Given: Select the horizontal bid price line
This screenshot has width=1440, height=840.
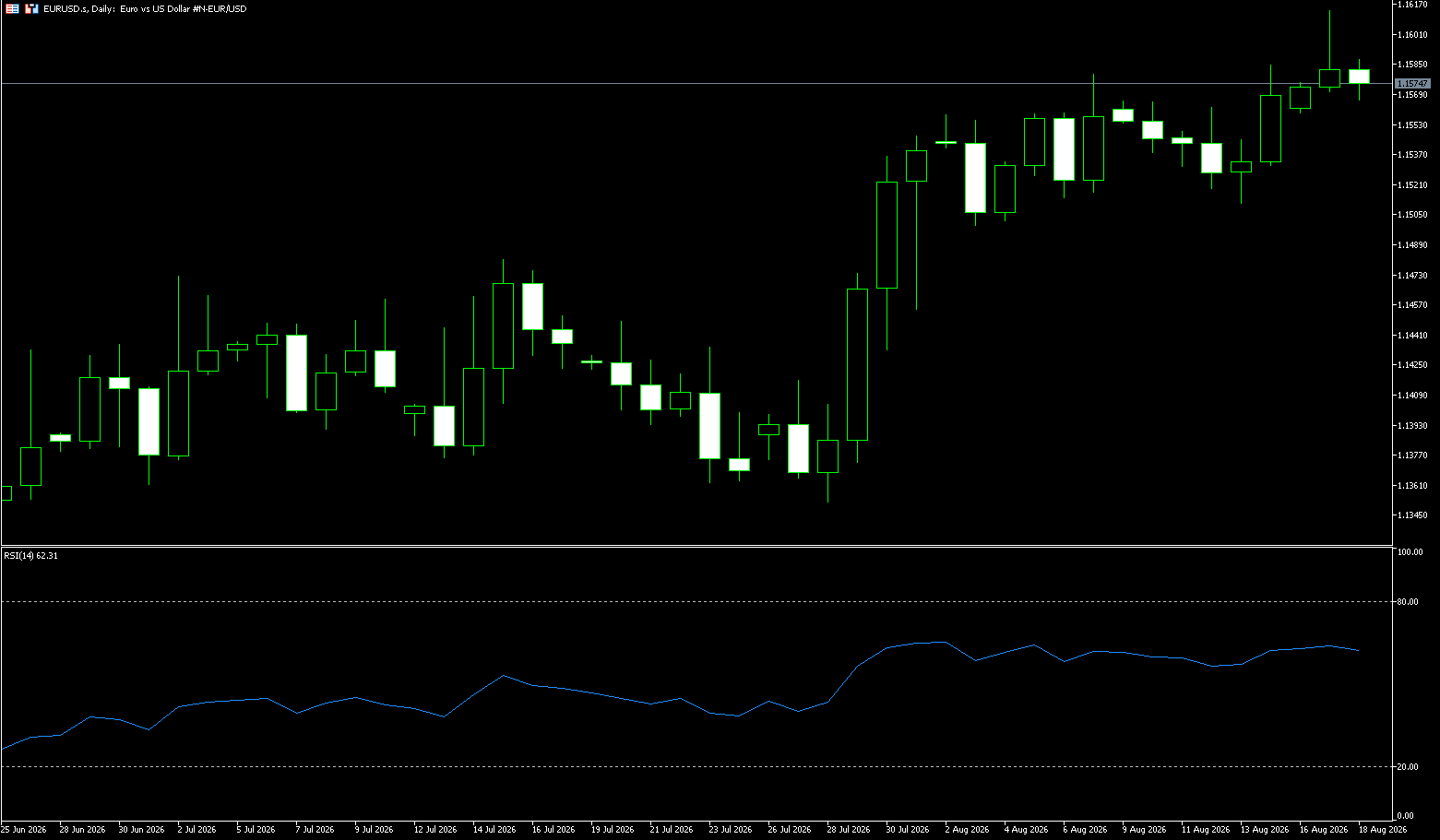Looking at the screenshot, I should click(x=696, y=83).
